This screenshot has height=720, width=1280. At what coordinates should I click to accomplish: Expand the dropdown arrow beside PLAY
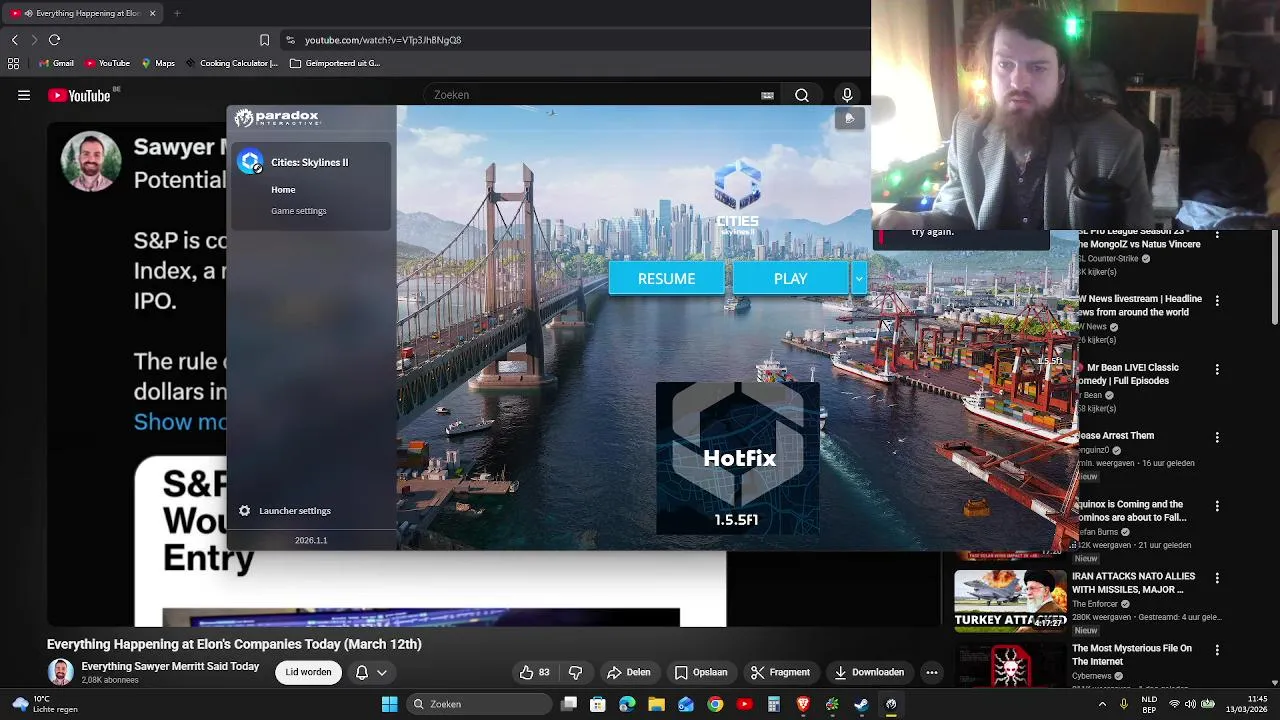pyautogui.click(x=859, y=279)
